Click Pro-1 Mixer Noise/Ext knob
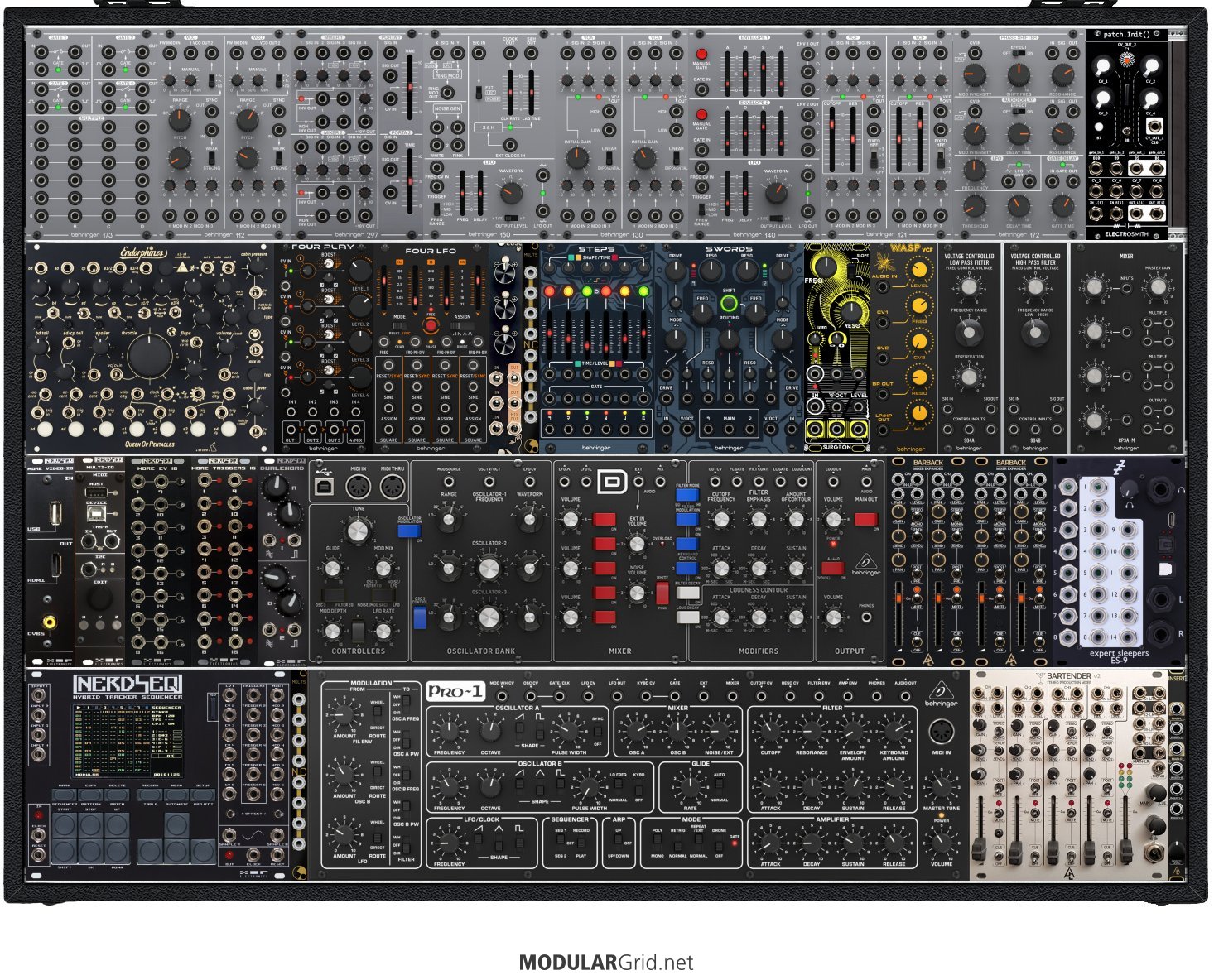This screenshot has height=980, width=1214. 718,730
